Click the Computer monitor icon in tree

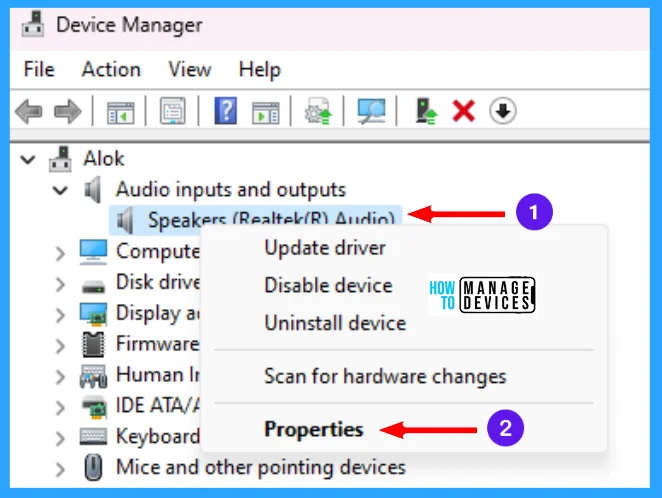click(x=93, y=252)
